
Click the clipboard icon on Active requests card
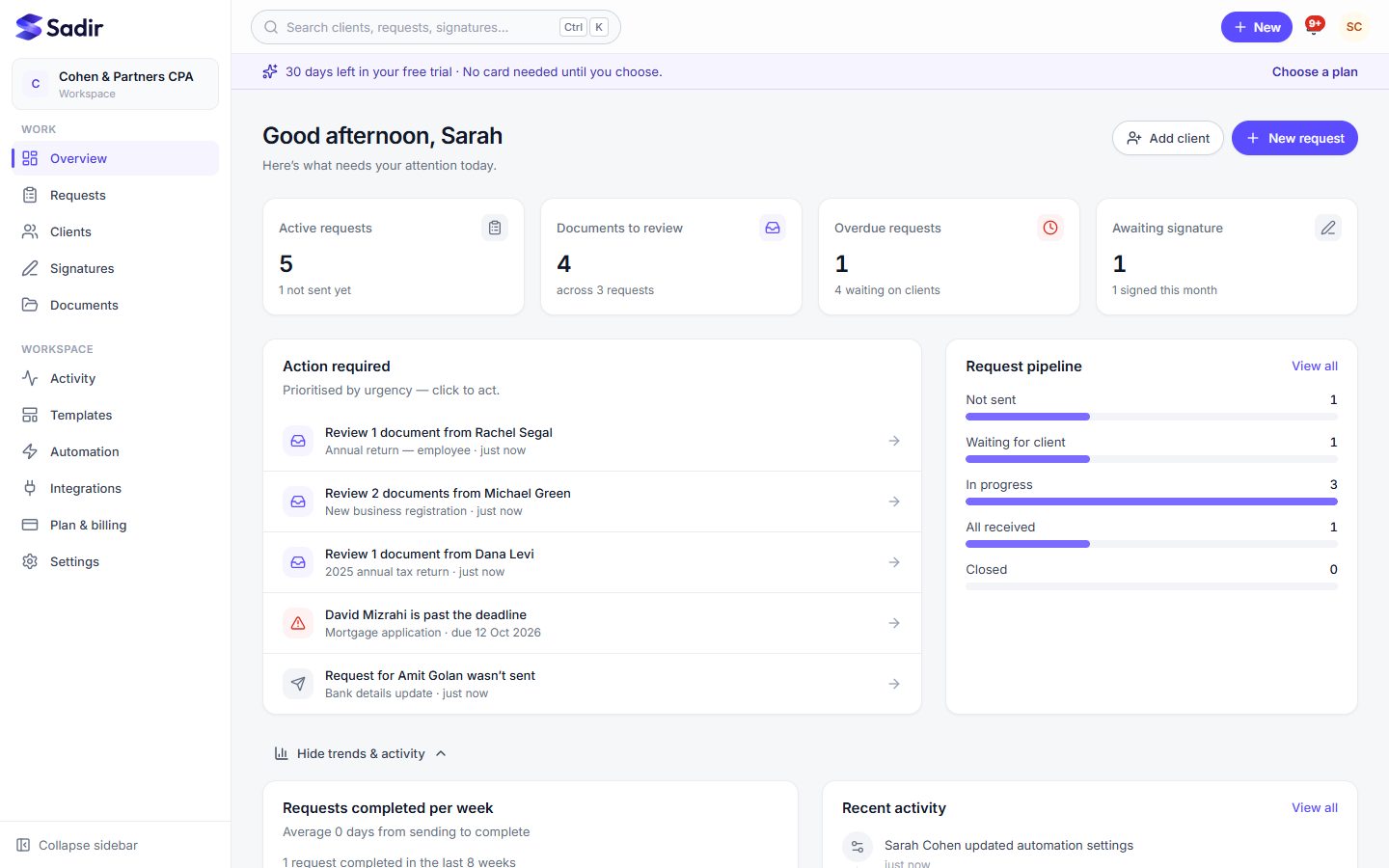[495, 228]
